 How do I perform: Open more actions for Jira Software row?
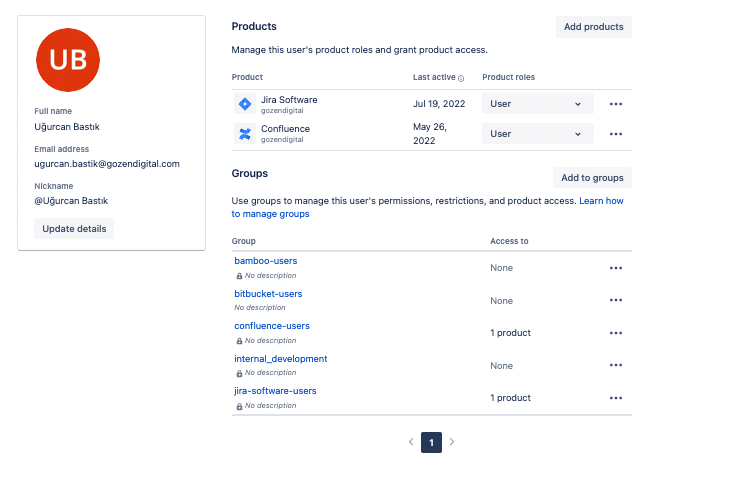[616, 104]
